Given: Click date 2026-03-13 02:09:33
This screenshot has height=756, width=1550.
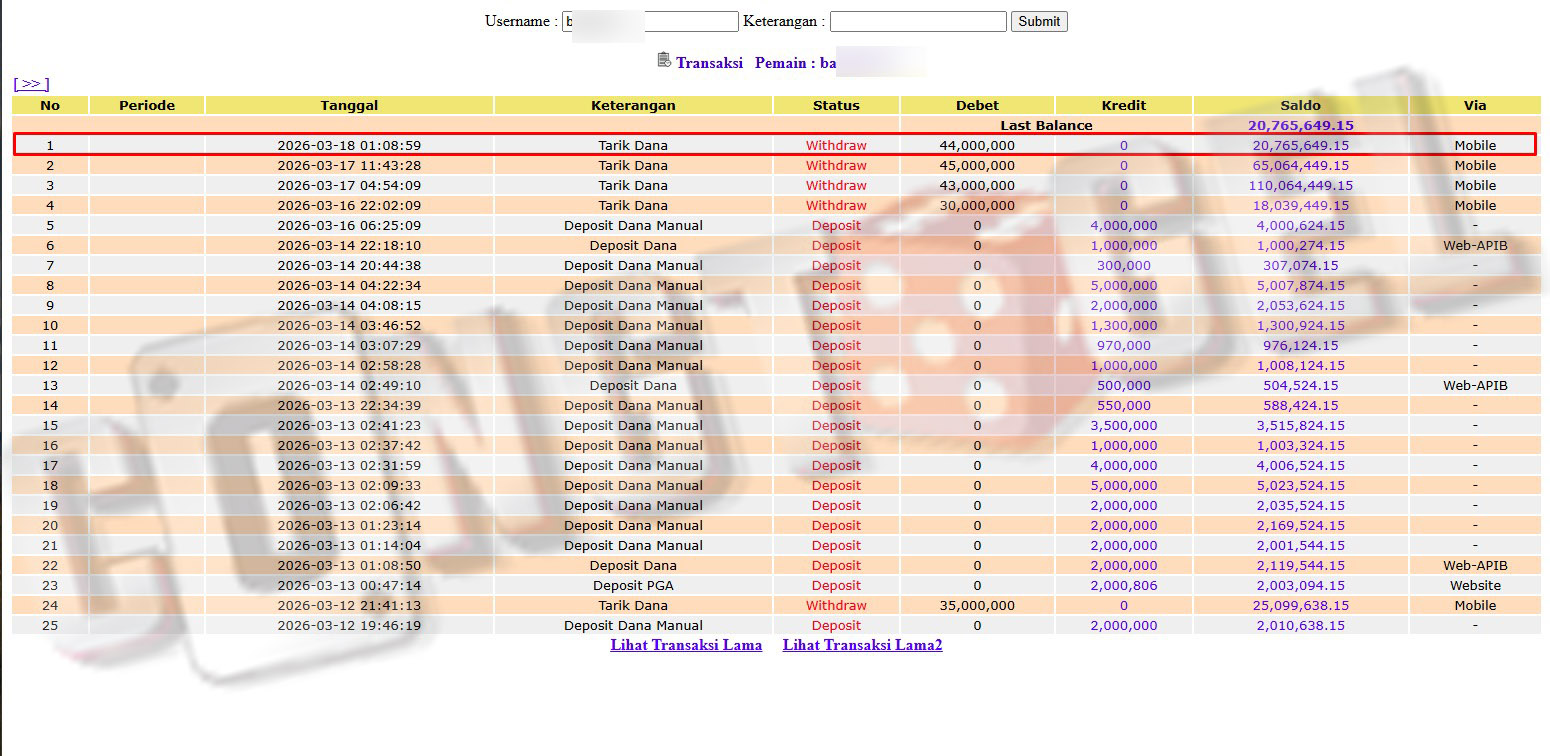Looking at the screenshot, I should point(349,485).
